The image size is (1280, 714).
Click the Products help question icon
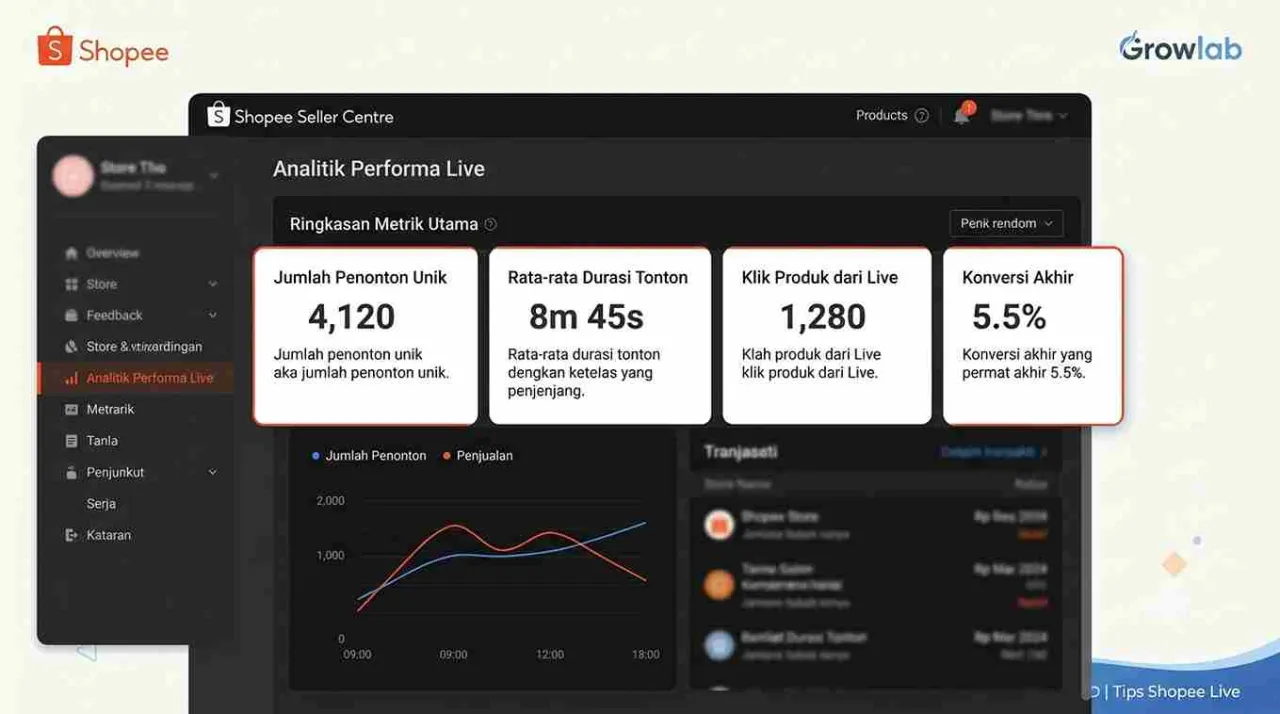(x=922, y=116)
